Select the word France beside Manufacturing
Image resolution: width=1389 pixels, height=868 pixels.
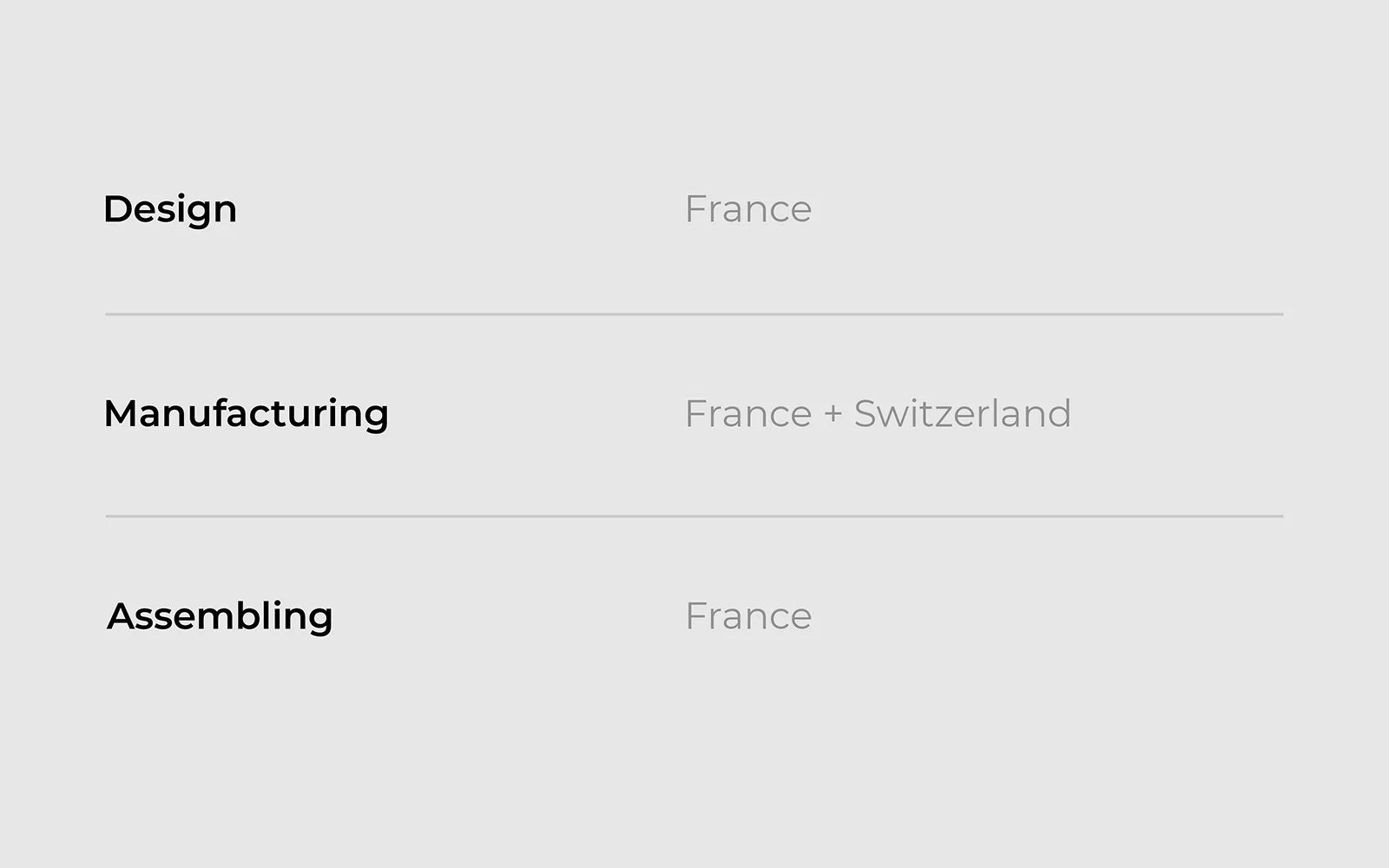[x=747, y=413]
